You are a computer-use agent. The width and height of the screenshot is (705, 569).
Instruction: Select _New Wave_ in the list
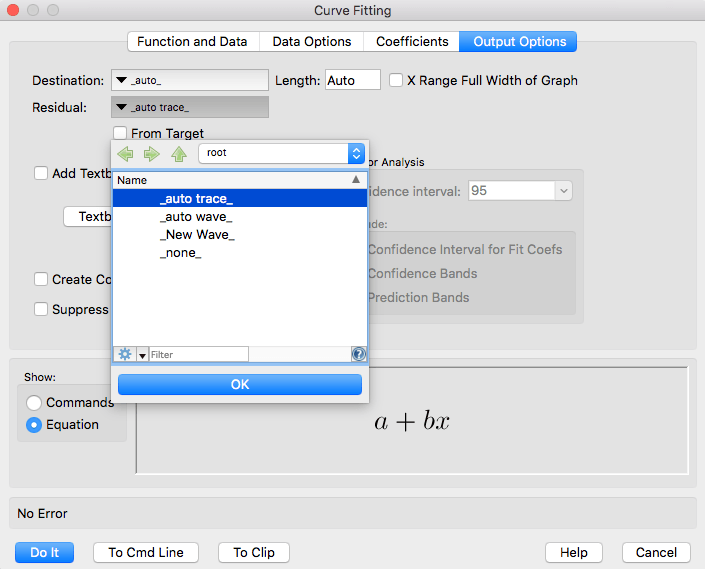point(197,235)
